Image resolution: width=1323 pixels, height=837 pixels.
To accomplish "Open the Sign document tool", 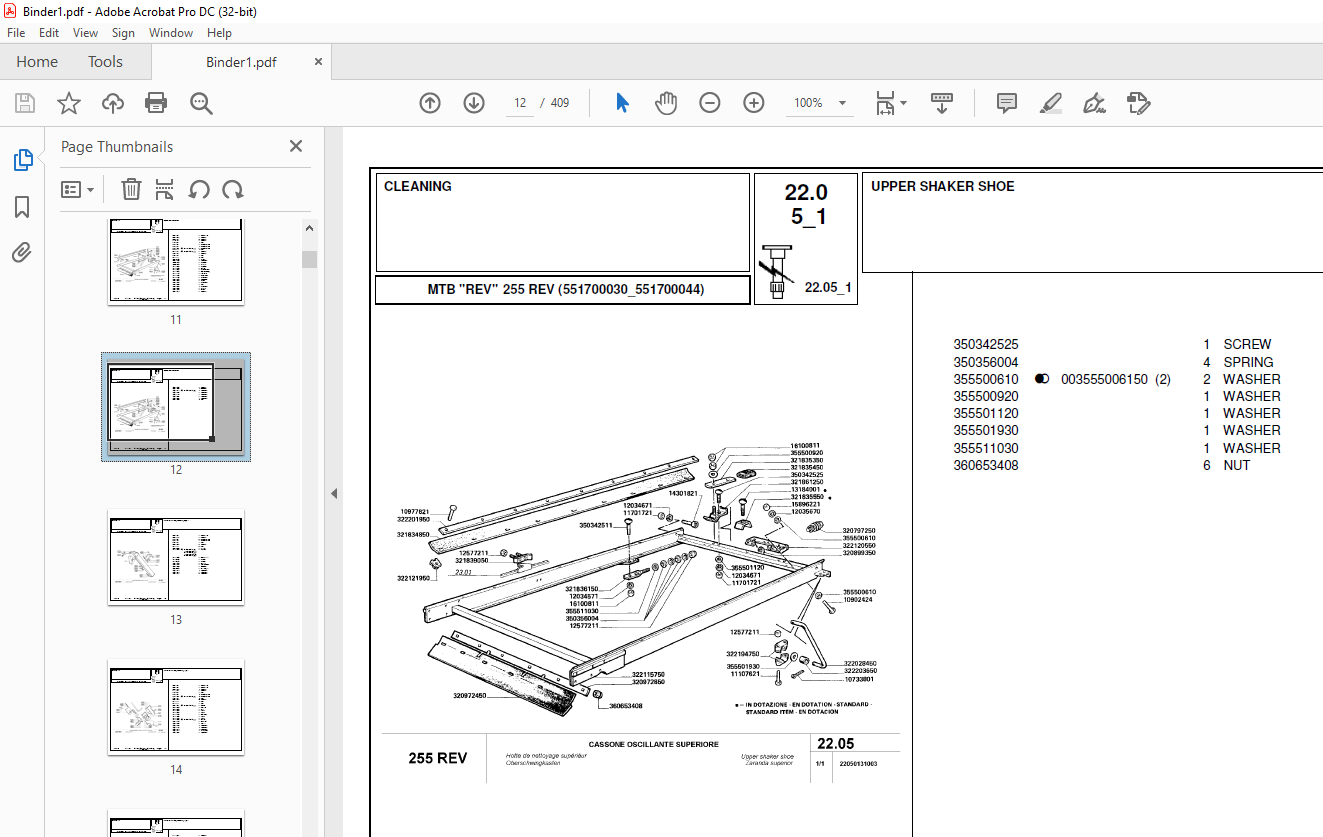I will (x=1094, y=103).
